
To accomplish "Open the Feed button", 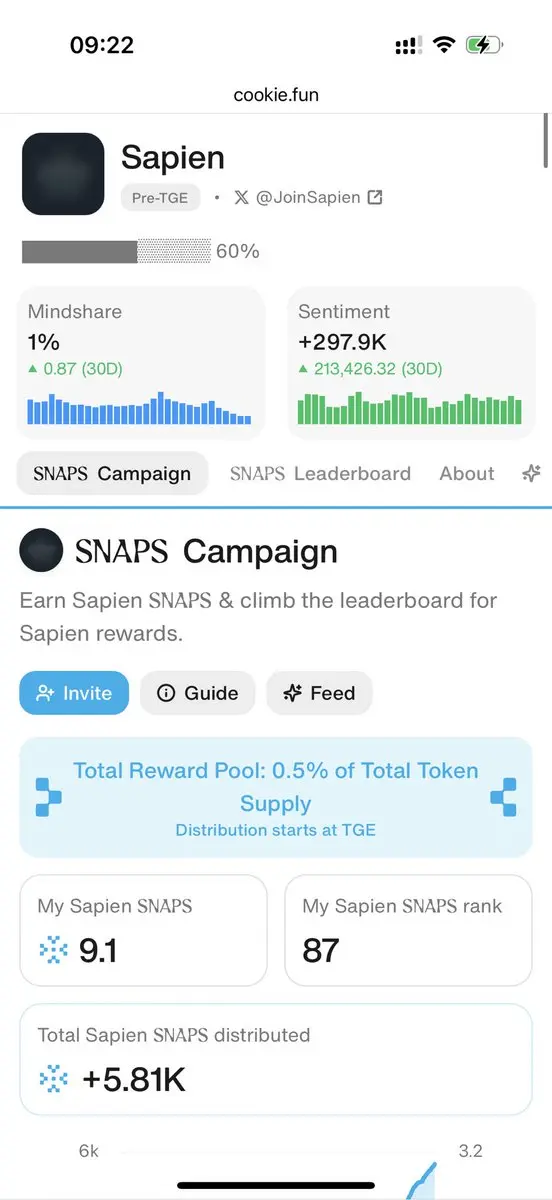I will point(319,693).
